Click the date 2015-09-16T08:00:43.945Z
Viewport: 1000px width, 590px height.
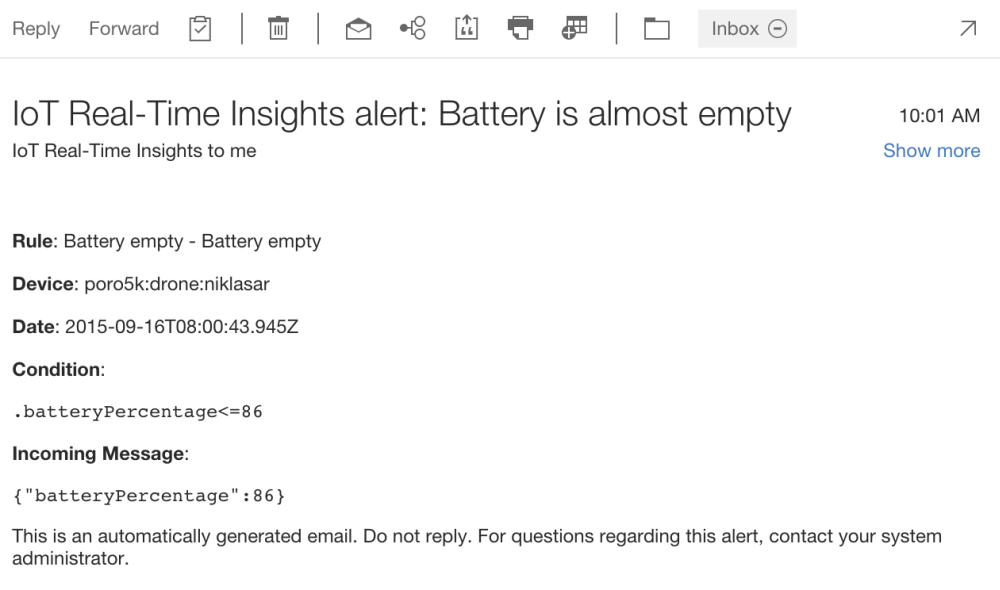[182, 327]
